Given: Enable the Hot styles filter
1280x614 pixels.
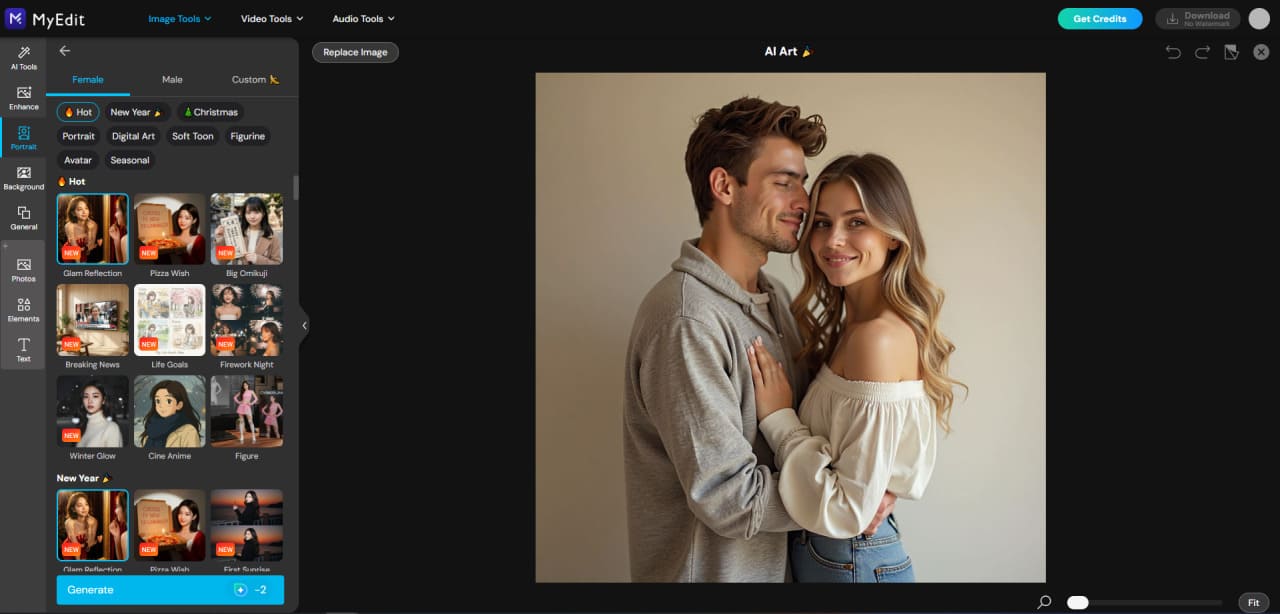Looking at the screenshot, I should point(77,112).
